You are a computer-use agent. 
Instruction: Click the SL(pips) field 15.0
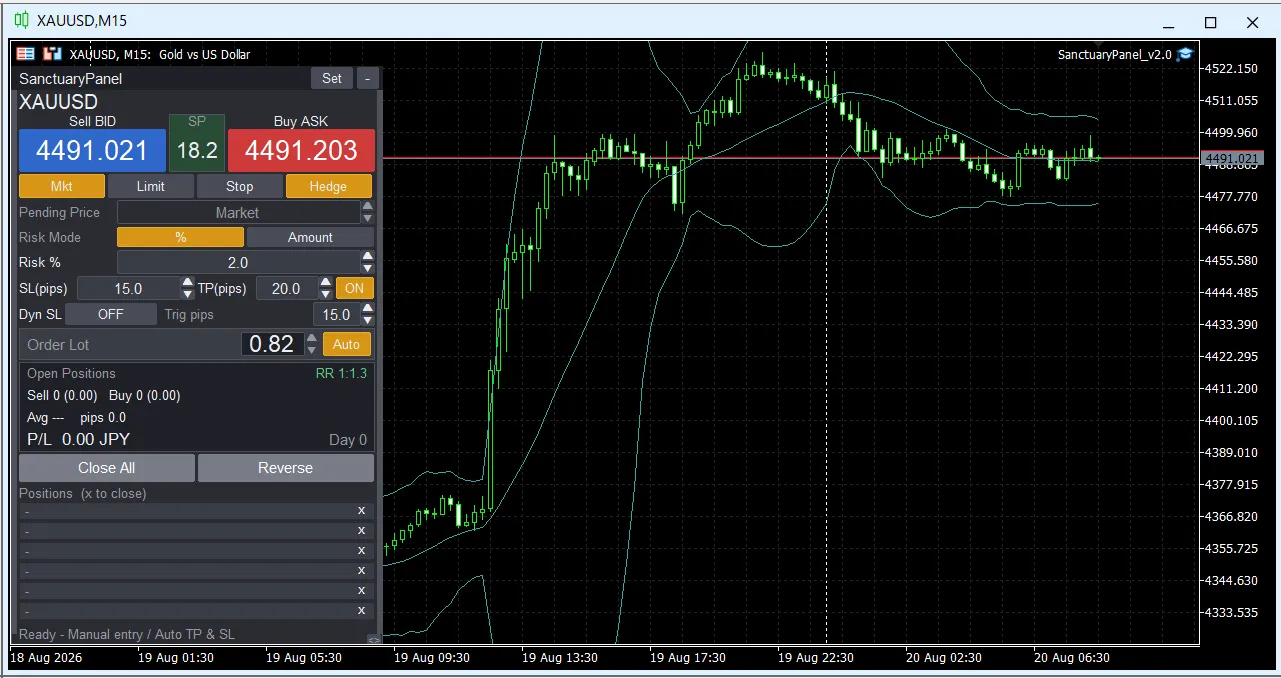[x=128, y=288]
